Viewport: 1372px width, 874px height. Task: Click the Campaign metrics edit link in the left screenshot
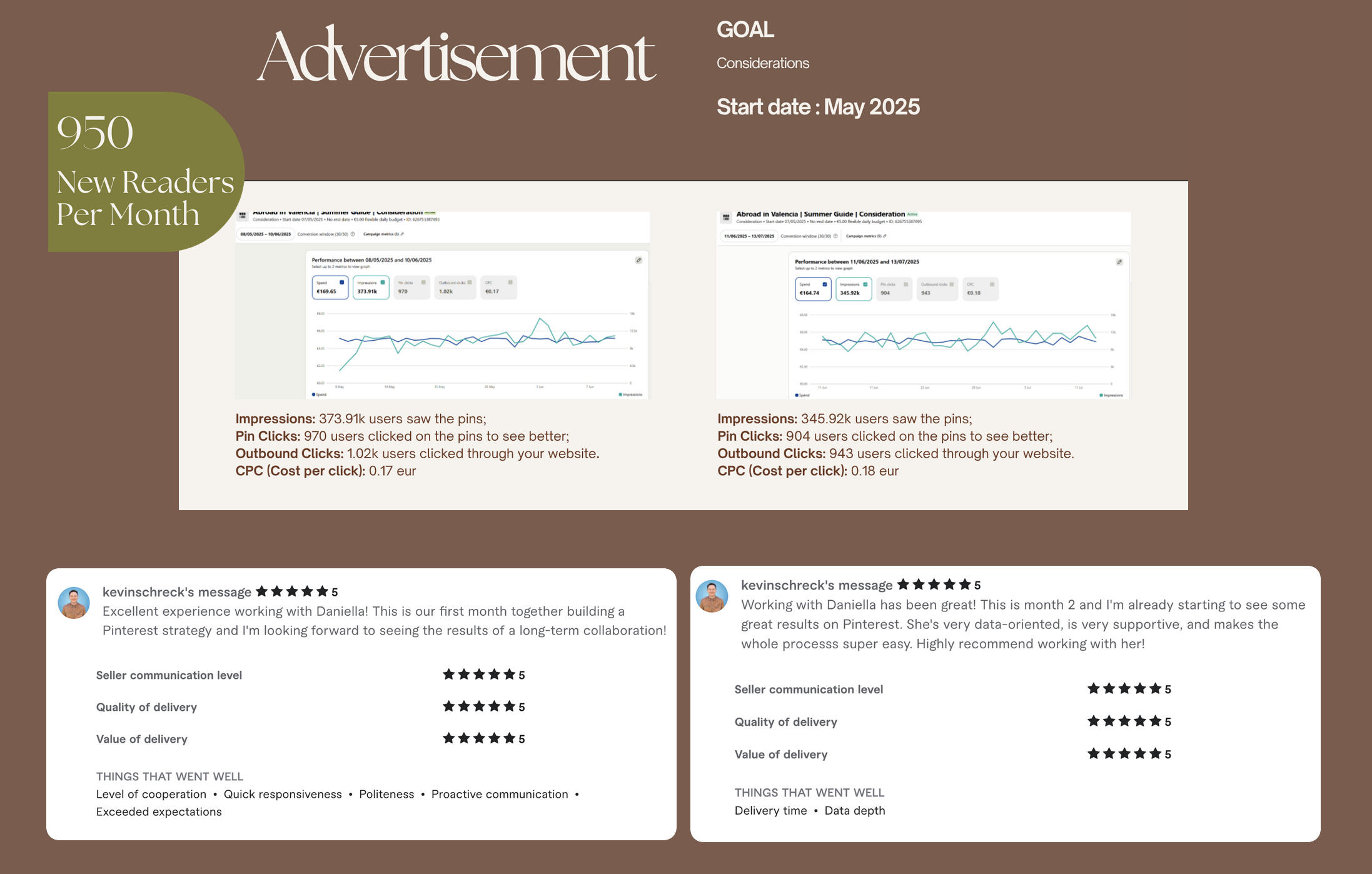pyautogui.click(x=383, y=234)
